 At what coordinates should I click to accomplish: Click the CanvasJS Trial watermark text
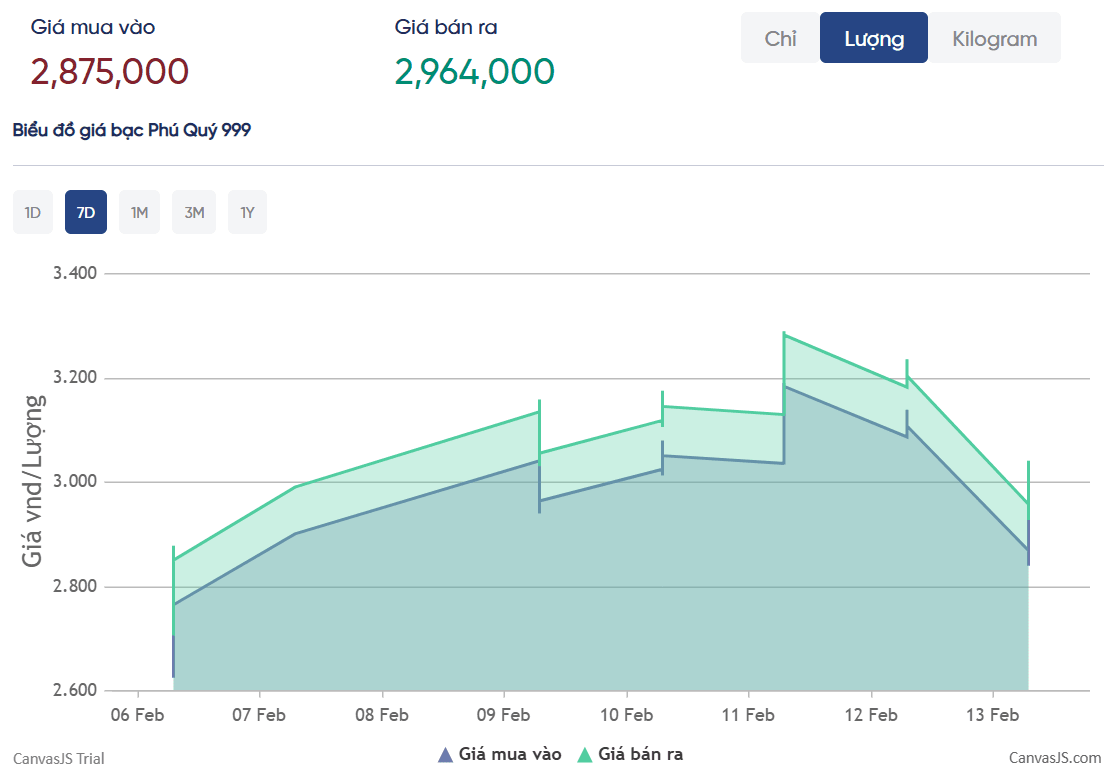point(58,758)
